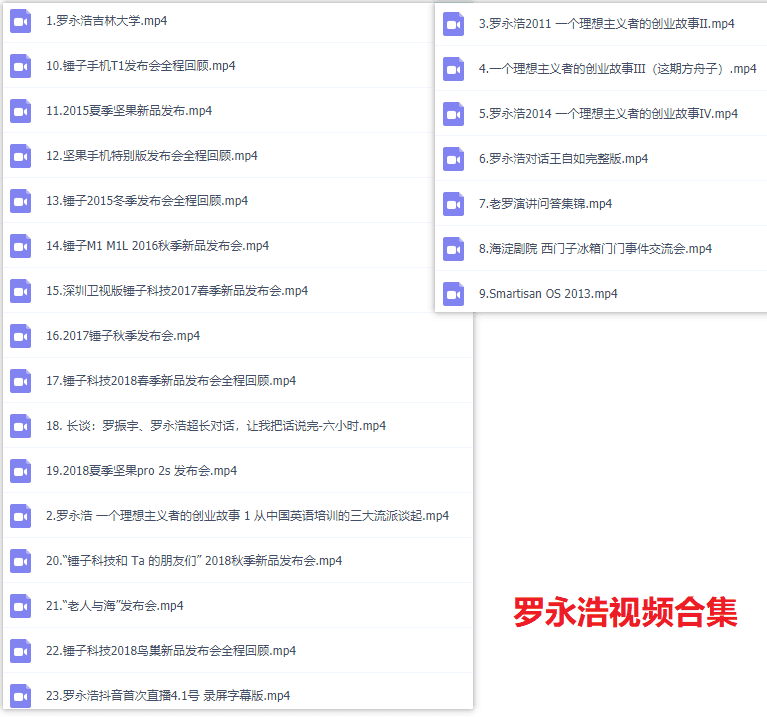Open file name 18. 长谈 罗振宇、罗永浩超长对话

[216, 426]
